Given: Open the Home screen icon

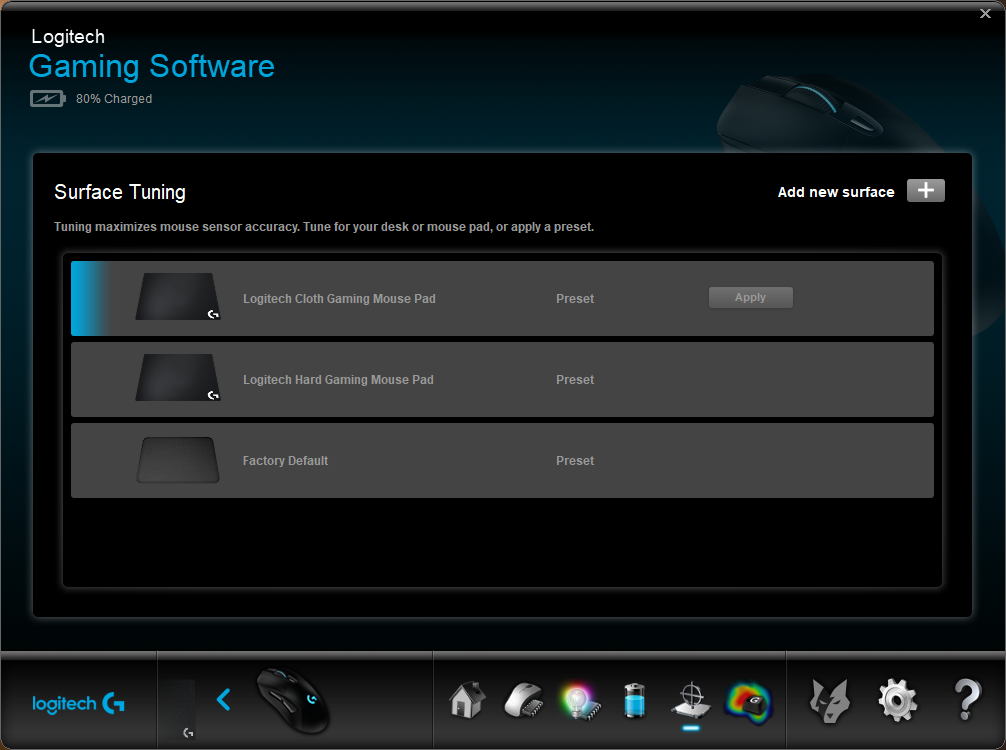Looking at the screenshot, I should click(x=467, y=700).
